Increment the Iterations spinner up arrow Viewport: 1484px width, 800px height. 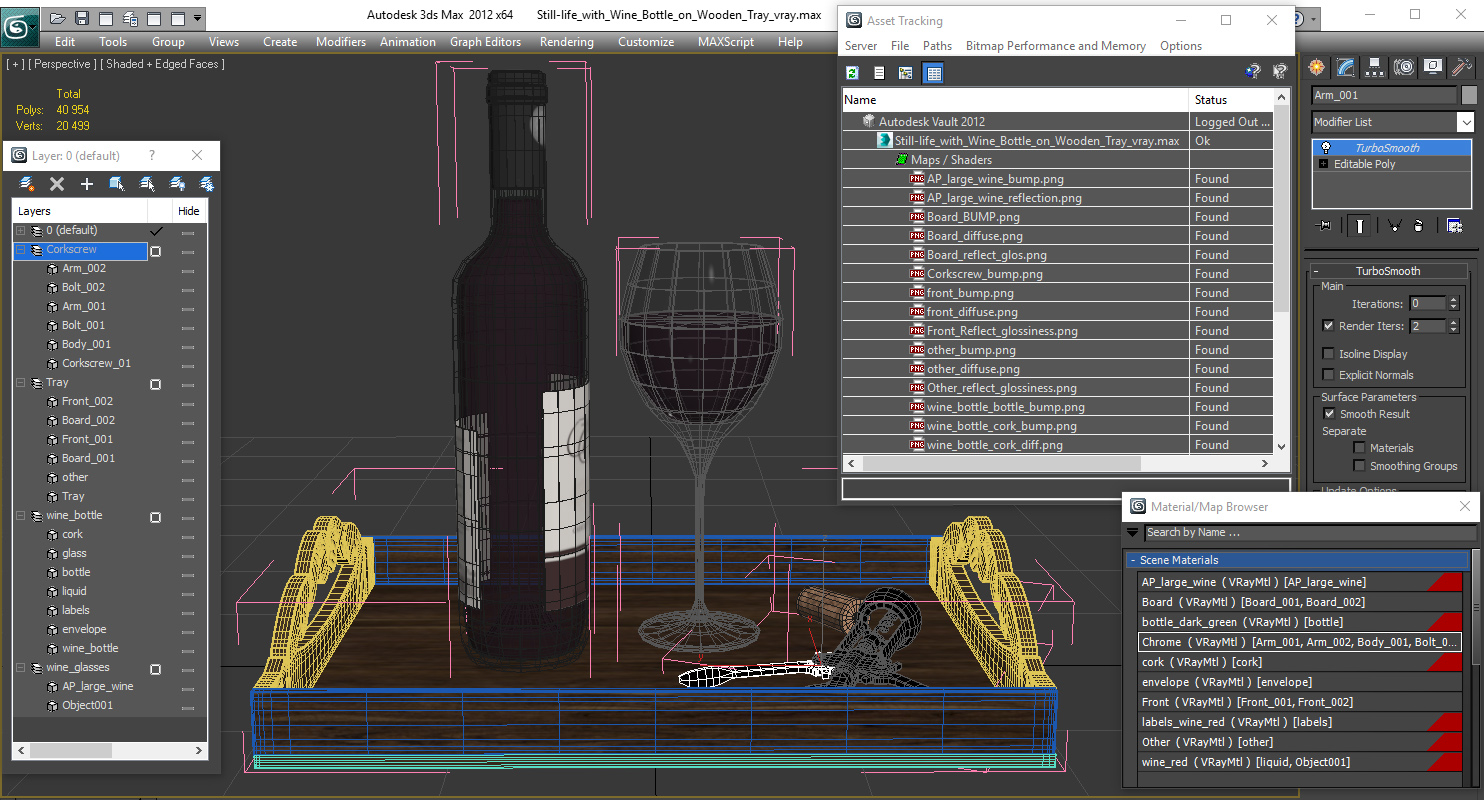pos(1453,300)
